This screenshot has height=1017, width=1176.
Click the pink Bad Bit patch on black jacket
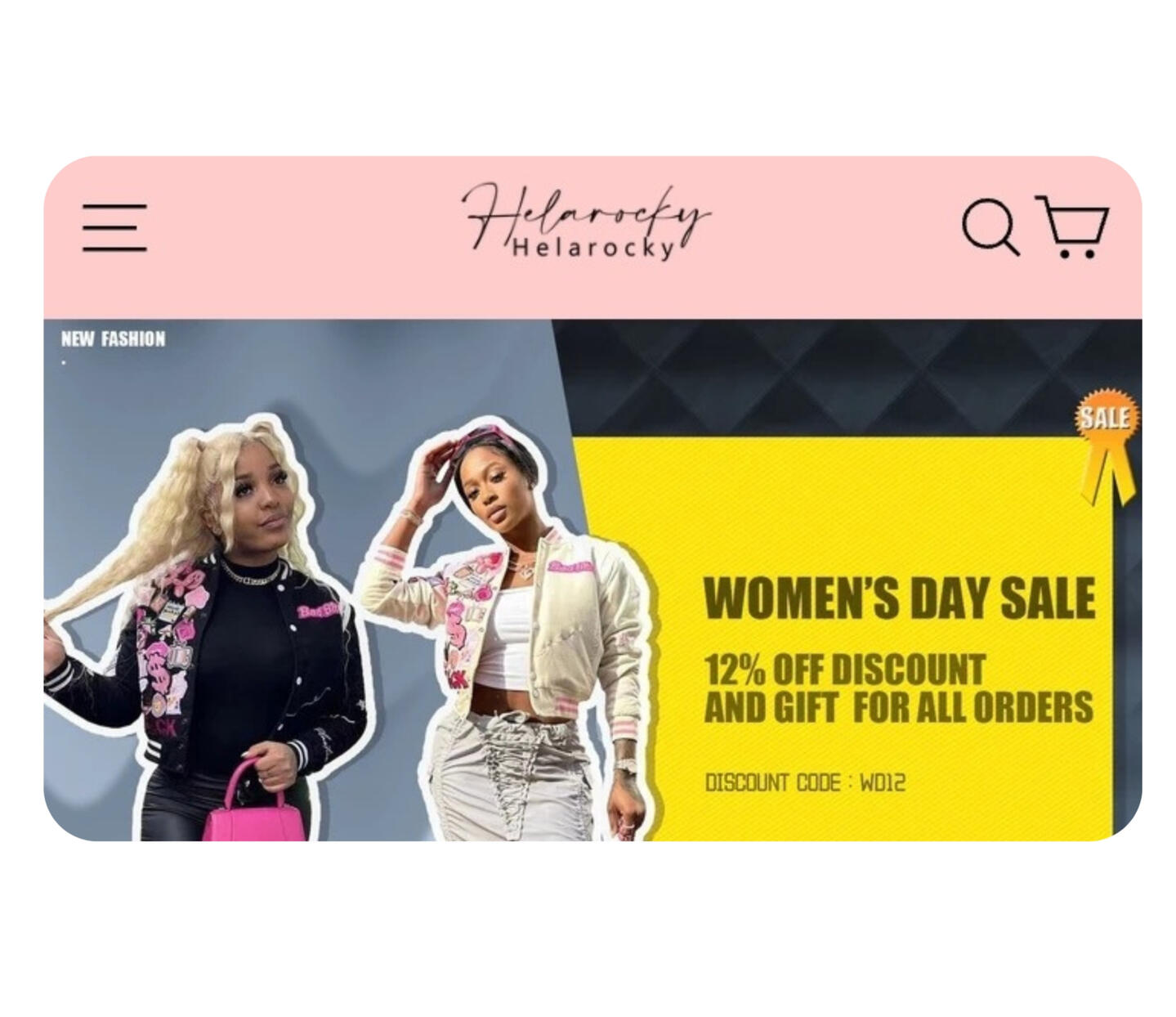(x=320, y=611)
